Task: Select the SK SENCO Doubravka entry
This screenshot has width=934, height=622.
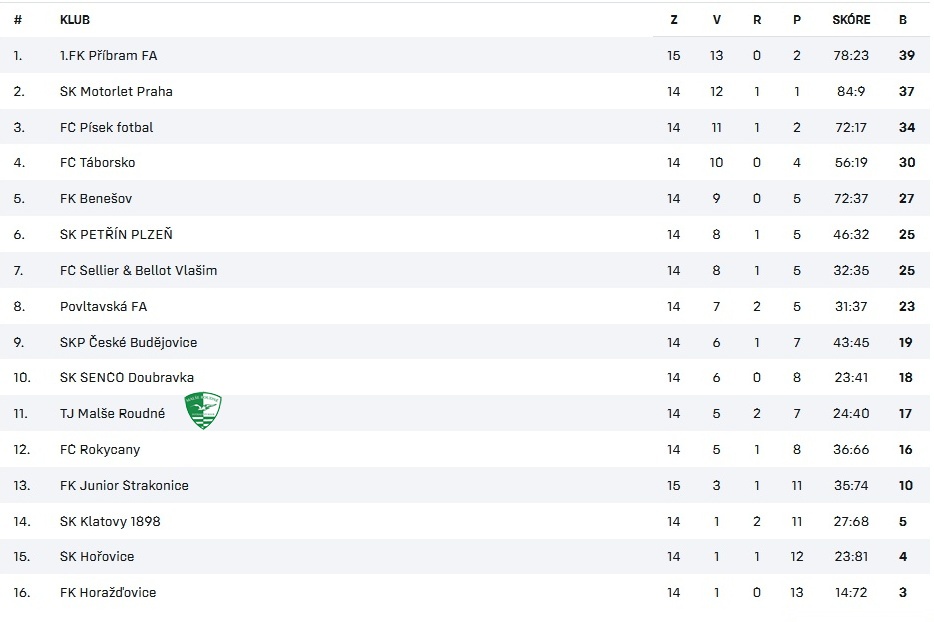Action: coord(127,377)
